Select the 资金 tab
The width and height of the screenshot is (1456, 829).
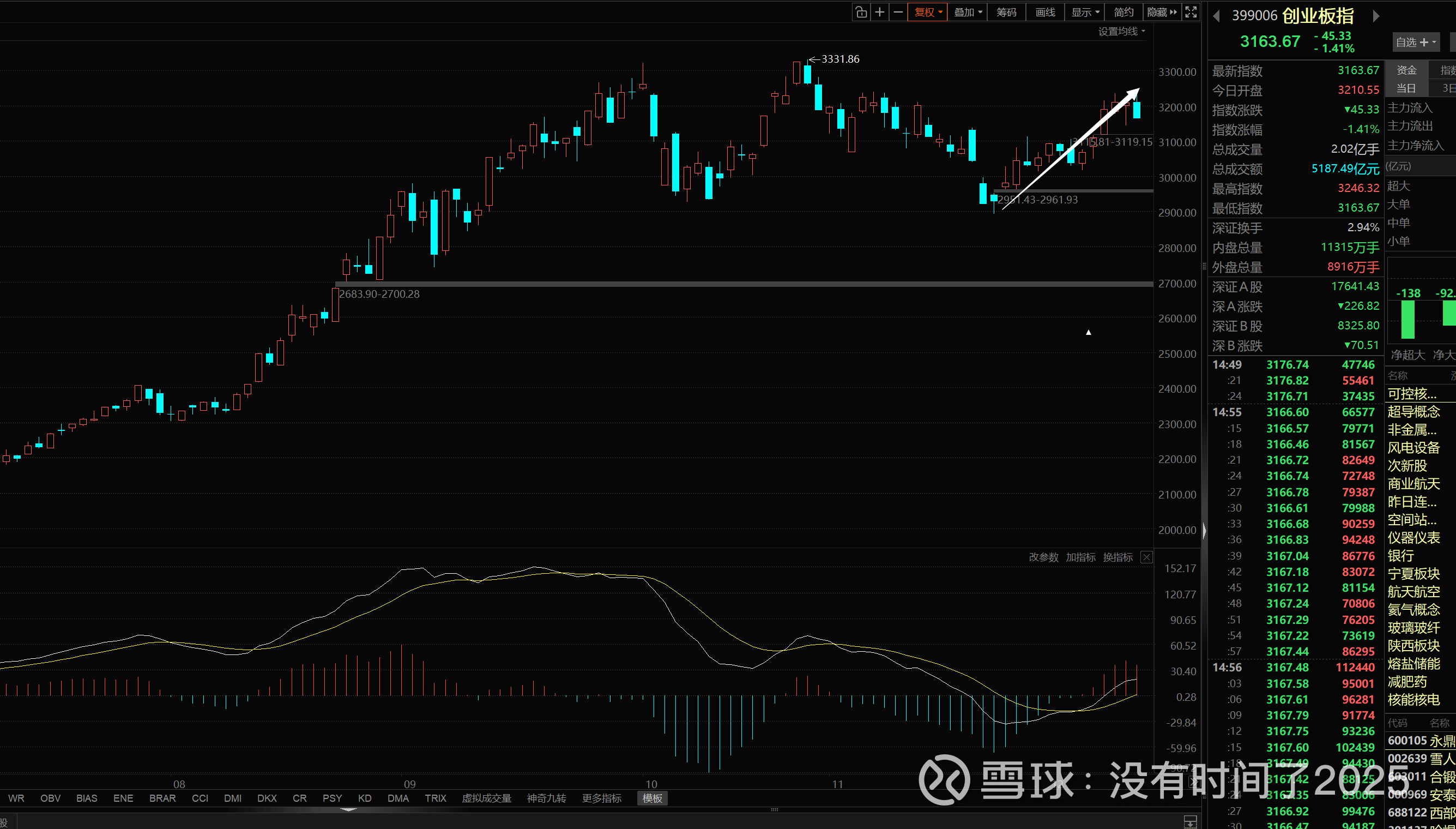[x=1406, y=70]
